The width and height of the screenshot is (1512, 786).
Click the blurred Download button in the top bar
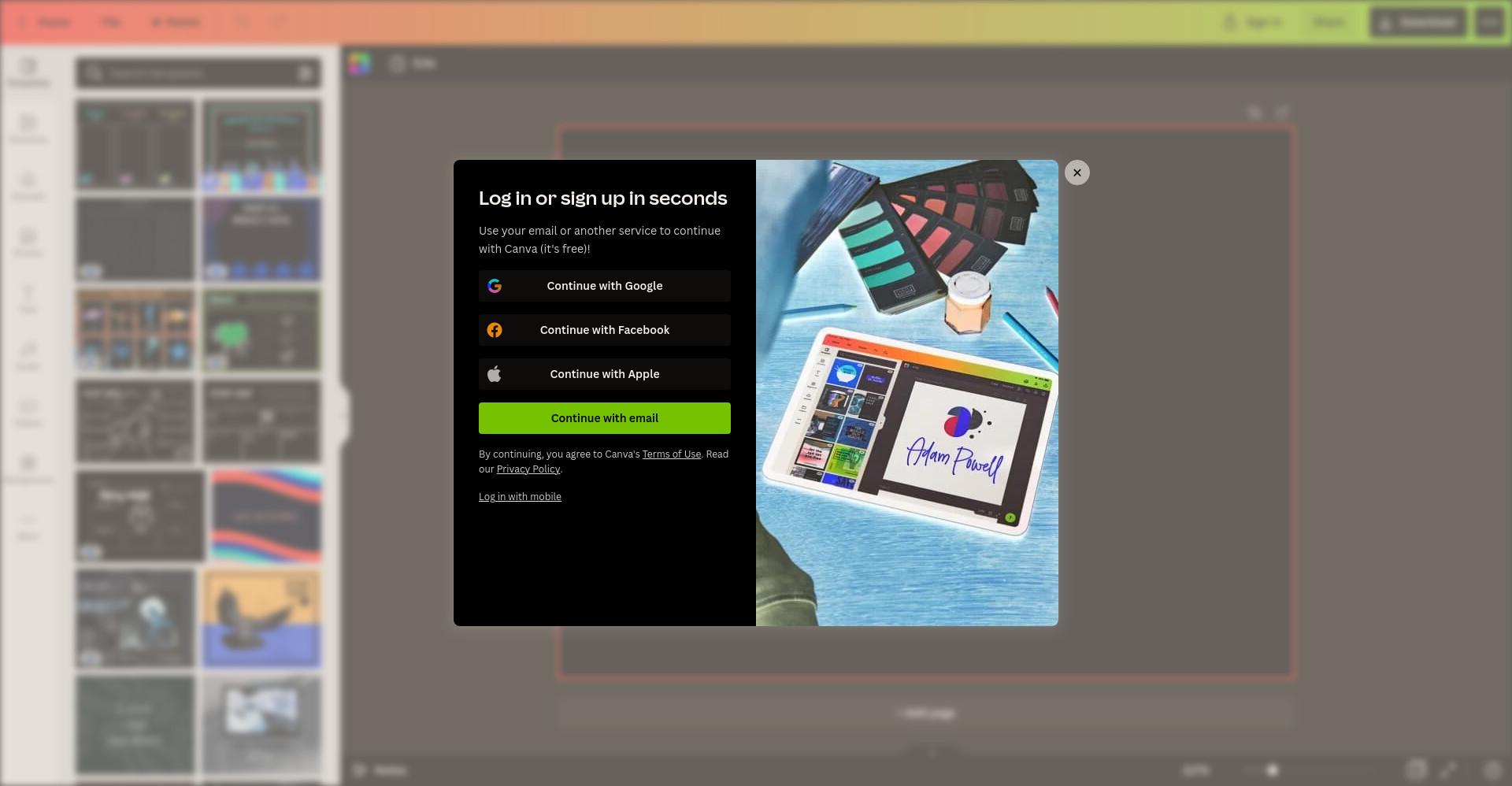pyautogui.click(x=1417, y=22)
